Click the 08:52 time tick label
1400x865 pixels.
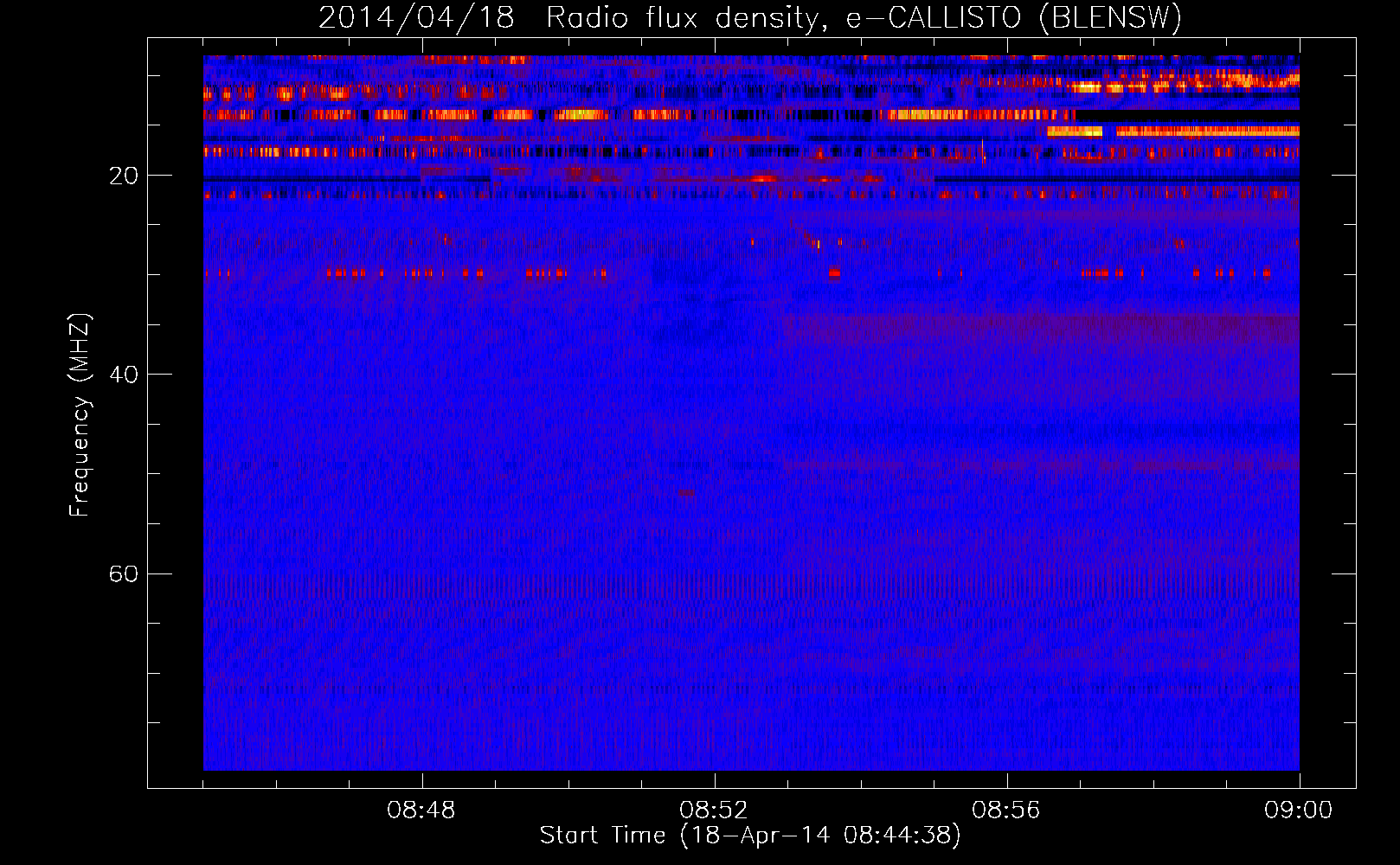pyautogui.click(x=714, y=811)
